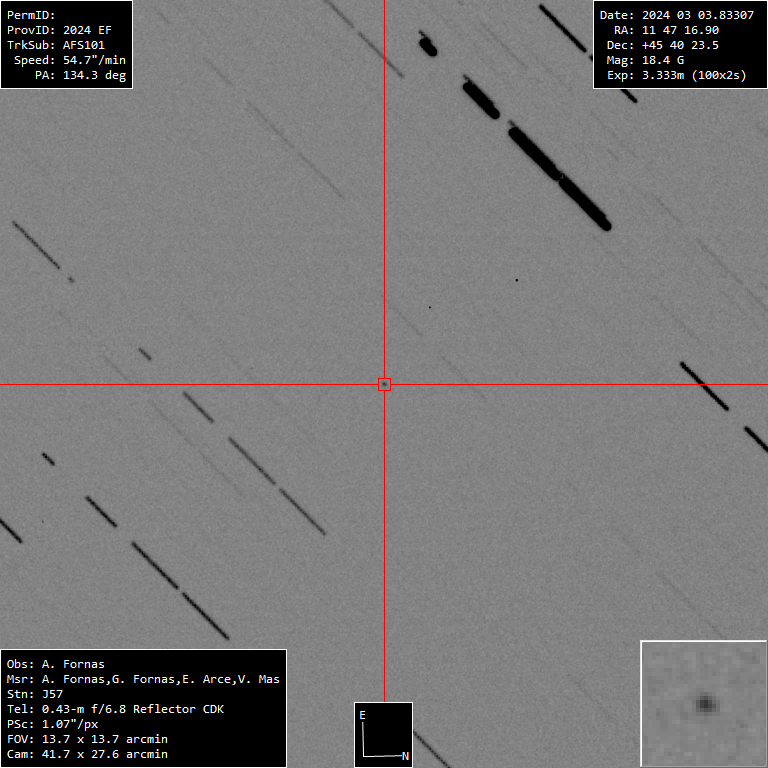Click the red target box at crosshair center
The width and height of the screenshot is (768, 768).
[x=384, y=384]
